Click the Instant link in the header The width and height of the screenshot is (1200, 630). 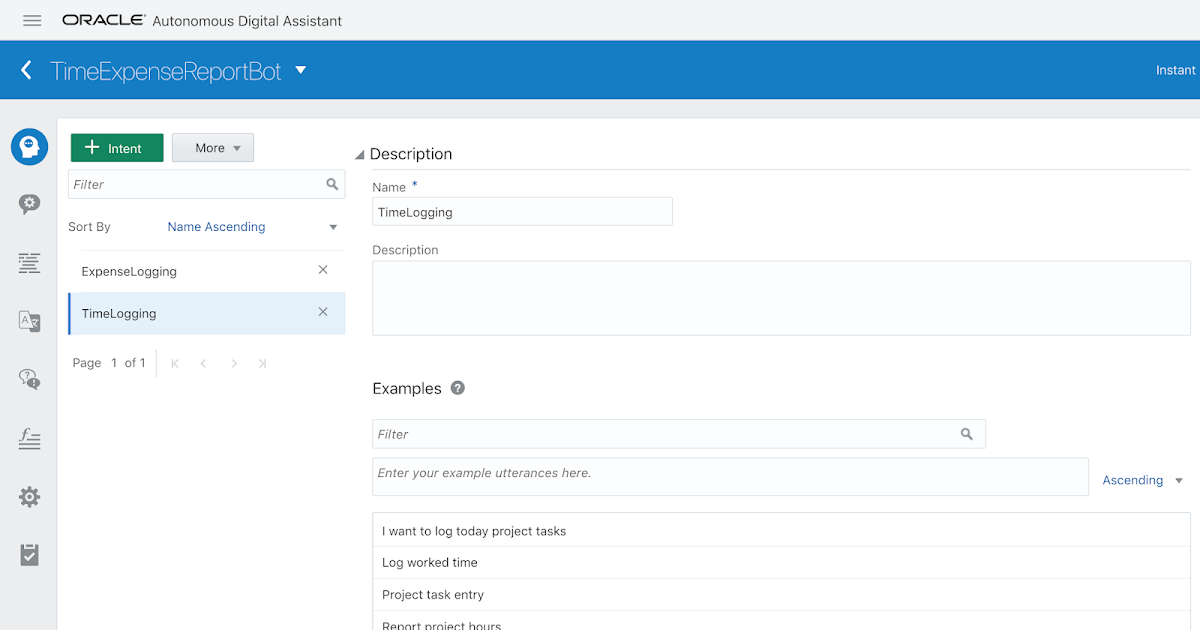[x=1175, y=70]
